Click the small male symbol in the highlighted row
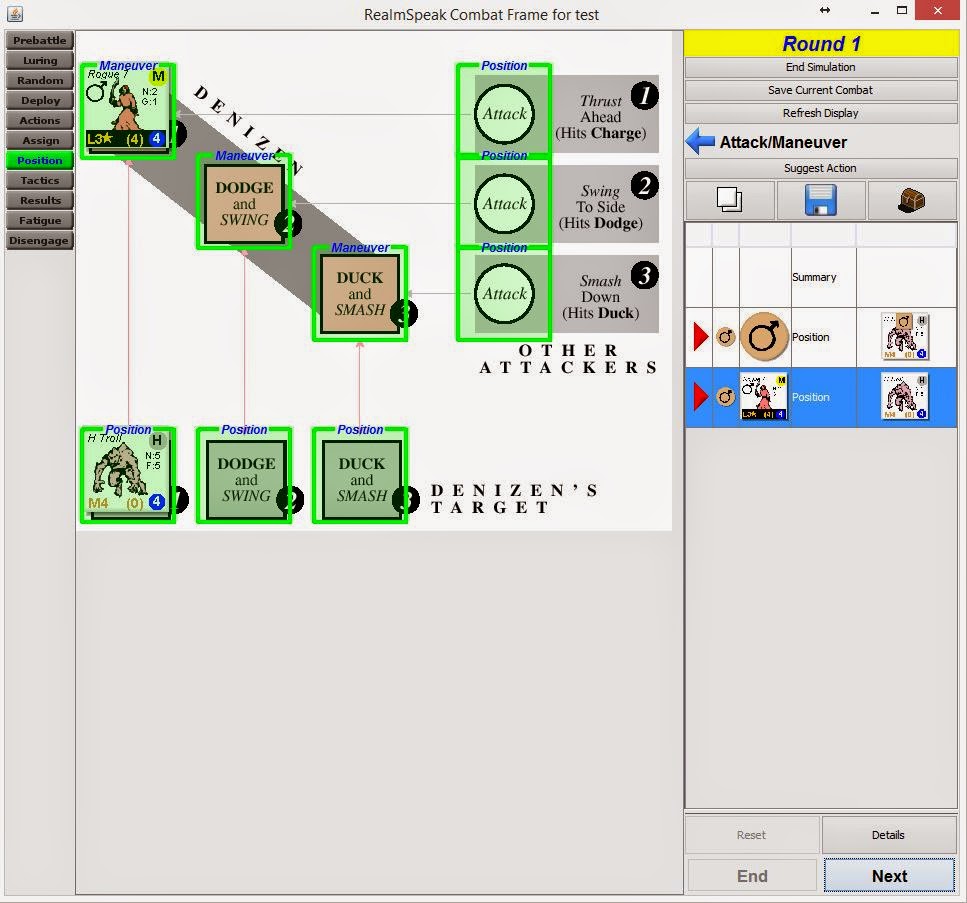 coord(726,397)
